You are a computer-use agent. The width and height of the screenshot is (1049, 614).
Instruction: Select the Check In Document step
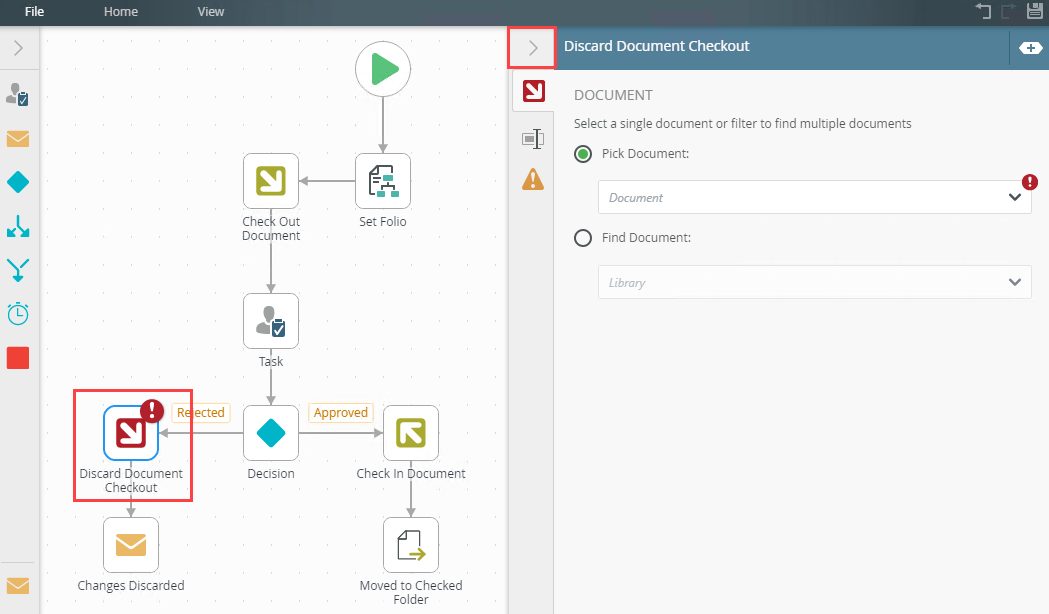pyautogui.click(x=411, y=433)
